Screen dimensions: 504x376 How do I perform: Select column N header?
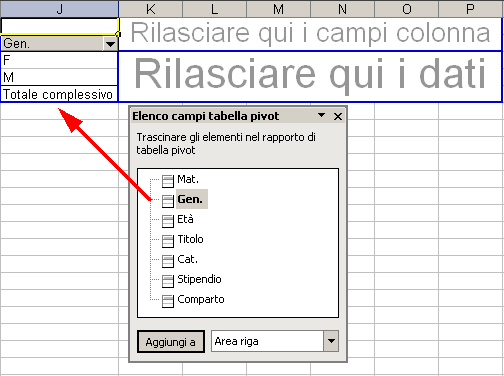point(342,9)
